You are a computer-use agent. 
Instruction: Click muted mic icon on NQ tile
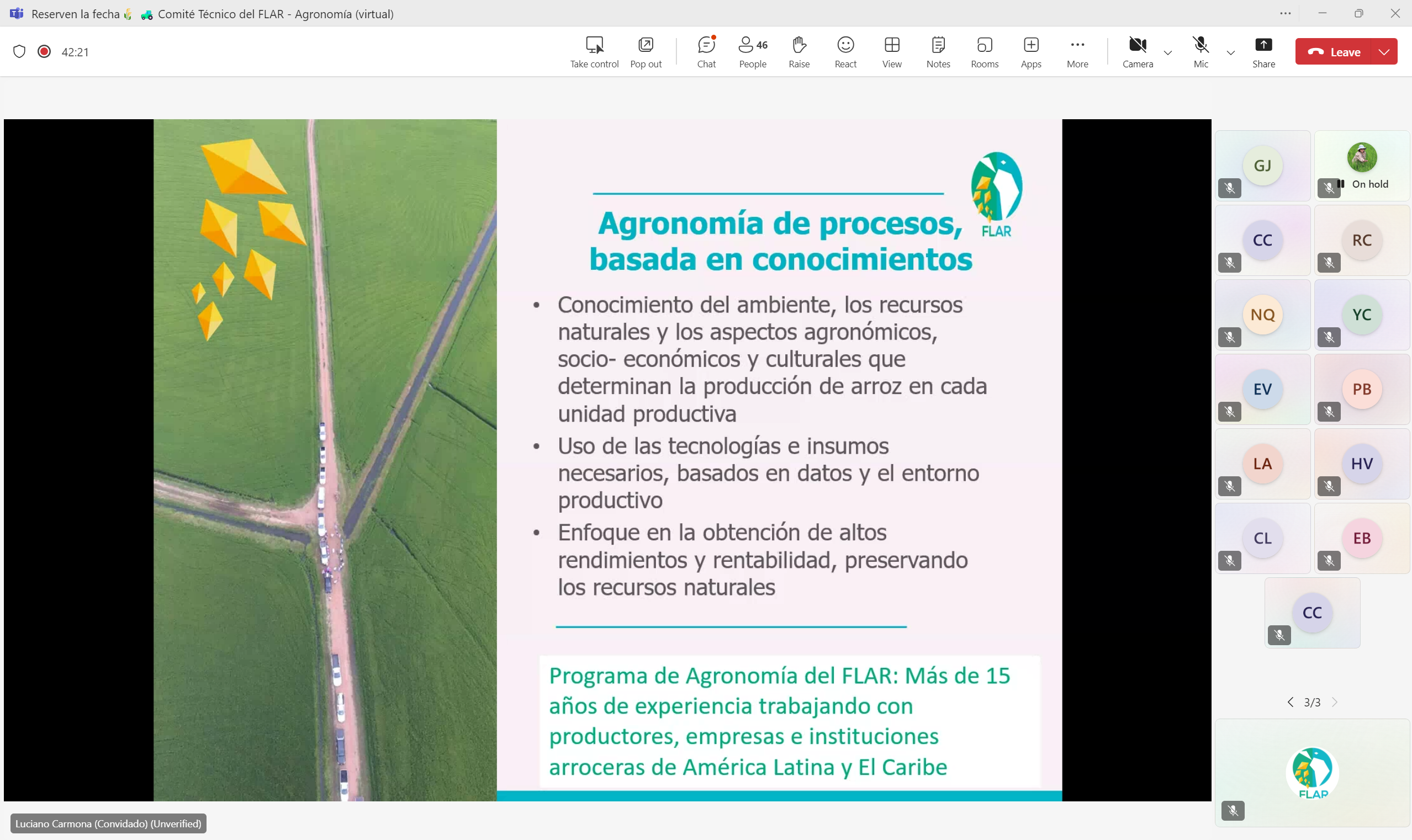click(x=1230, y=337)
